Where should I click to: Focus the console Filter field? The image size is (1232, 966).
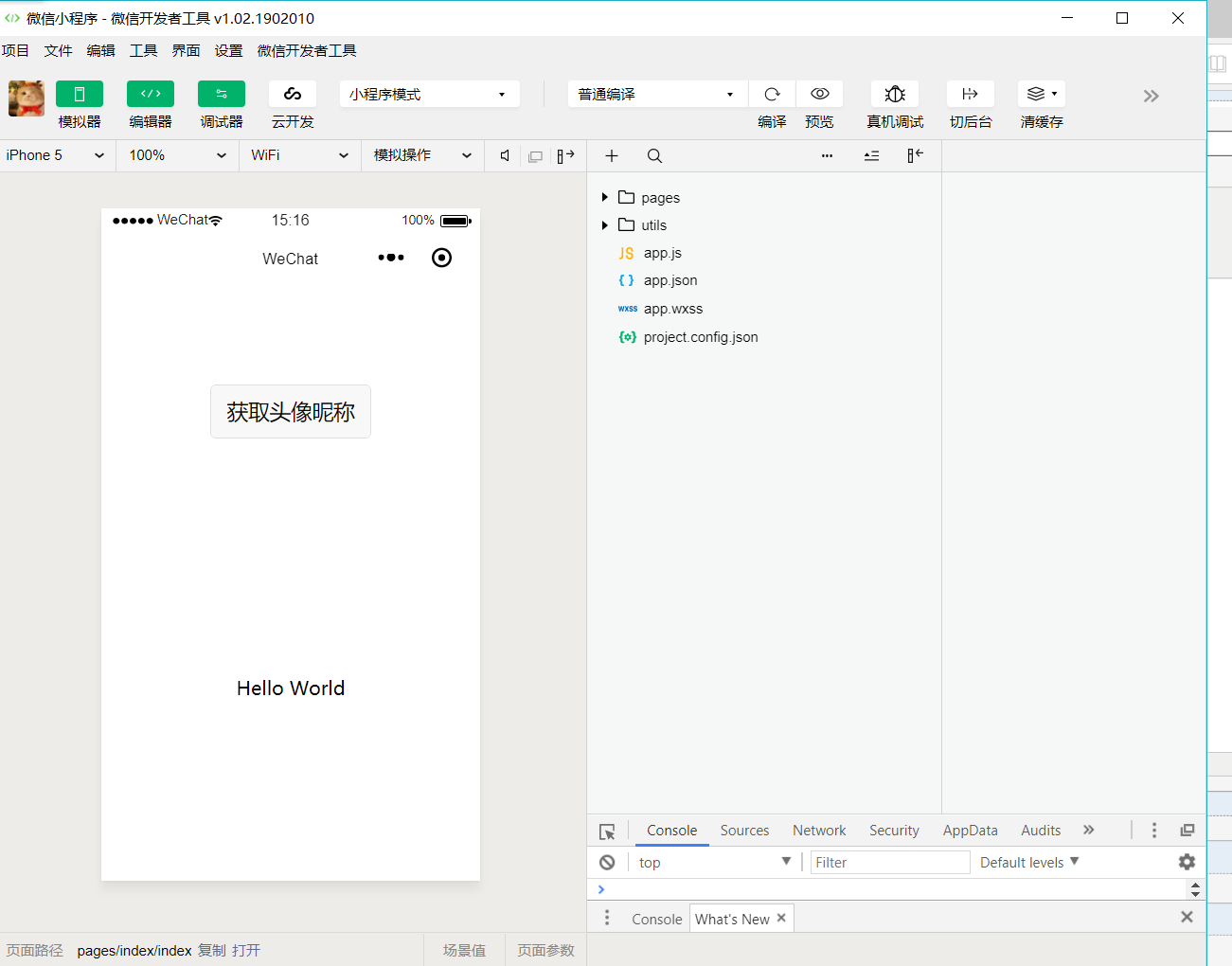(890, 862)
